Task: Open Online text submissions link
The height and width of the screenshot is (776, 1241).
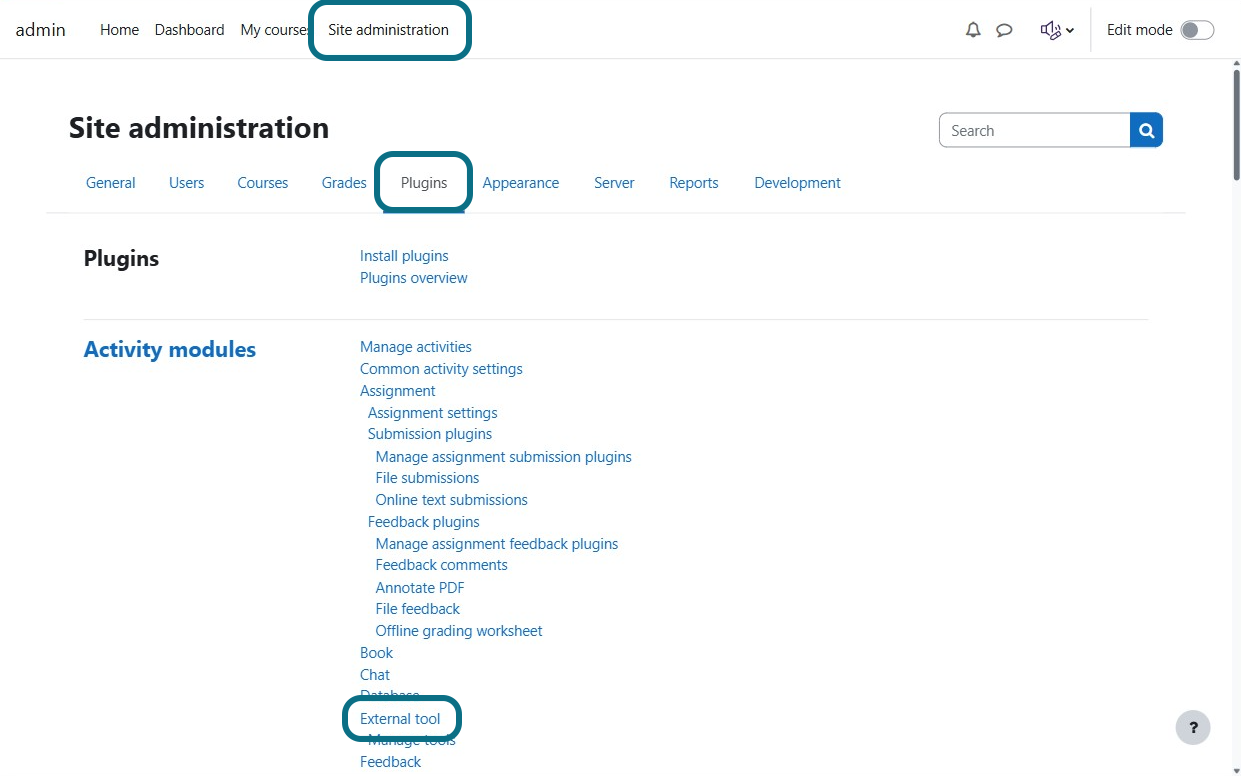Action: coord(452,500)
